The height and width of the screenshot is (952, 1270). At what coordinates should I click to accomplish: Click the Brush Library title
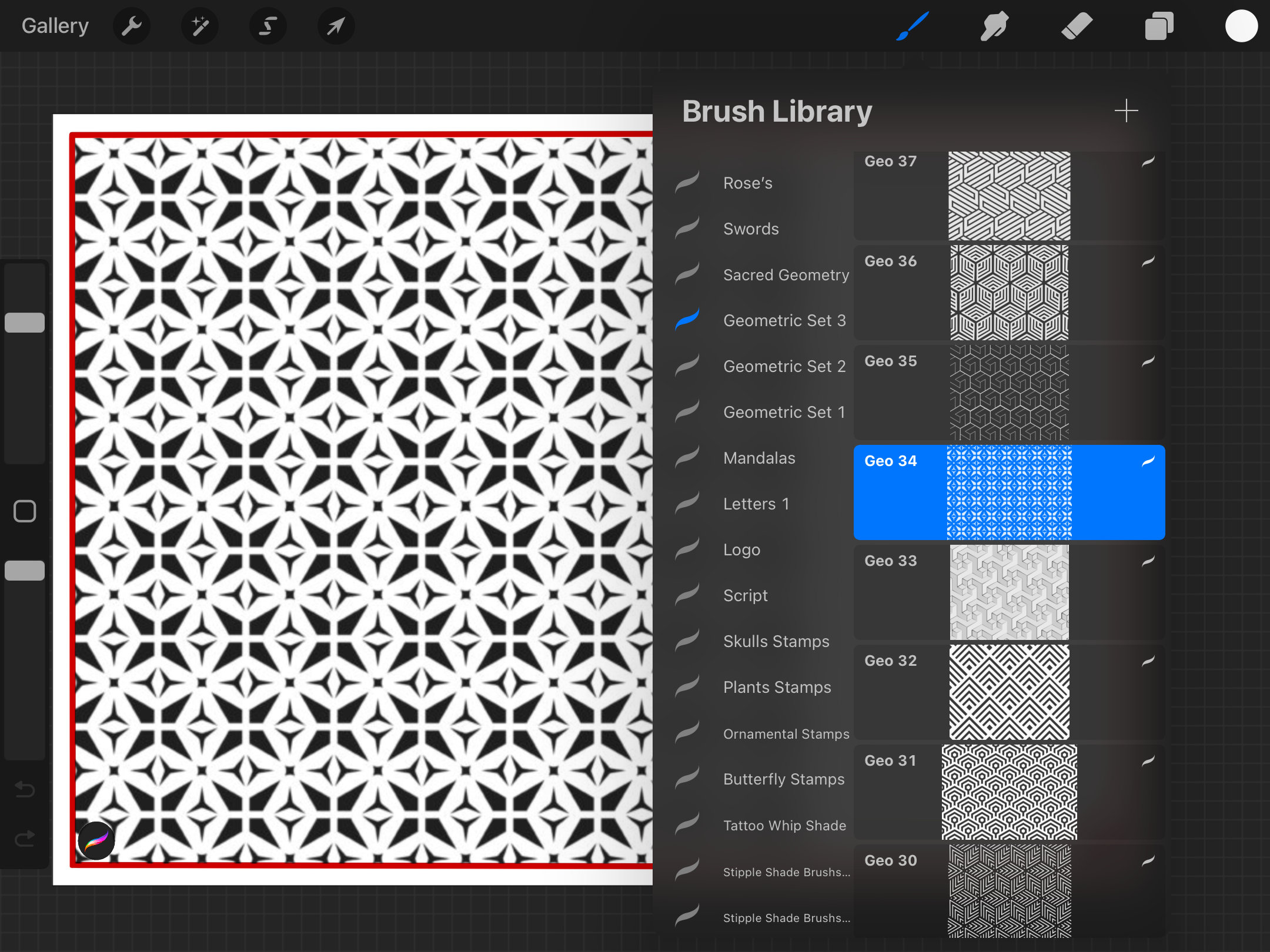[777, 112]
